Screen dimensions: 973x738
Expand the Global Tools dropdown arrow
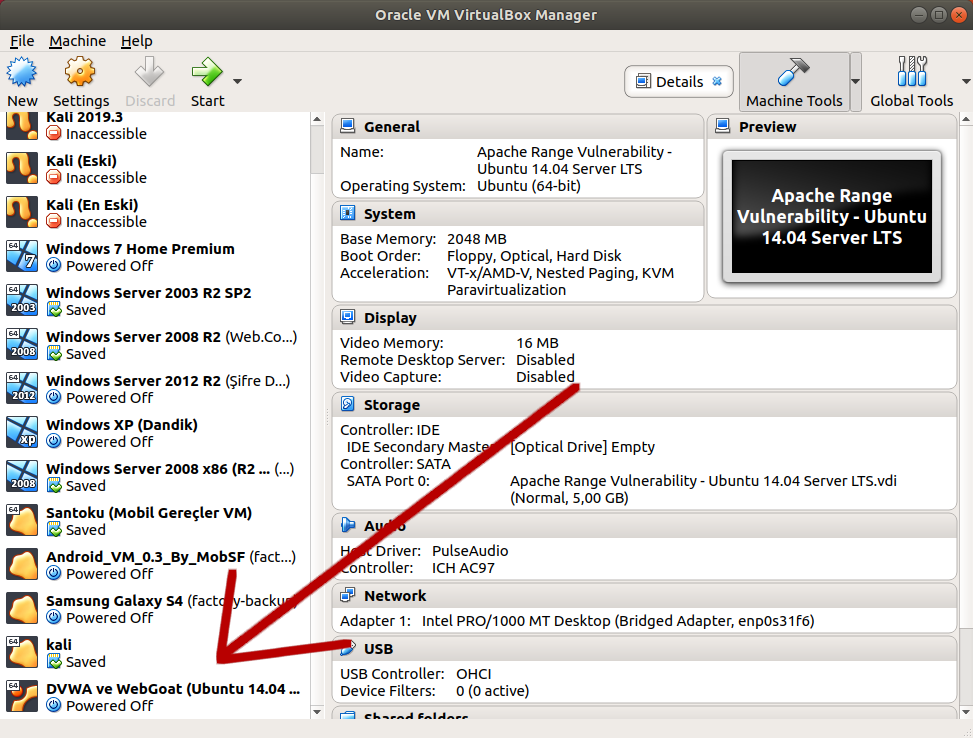pyautogui.click(x=966, y=81)
